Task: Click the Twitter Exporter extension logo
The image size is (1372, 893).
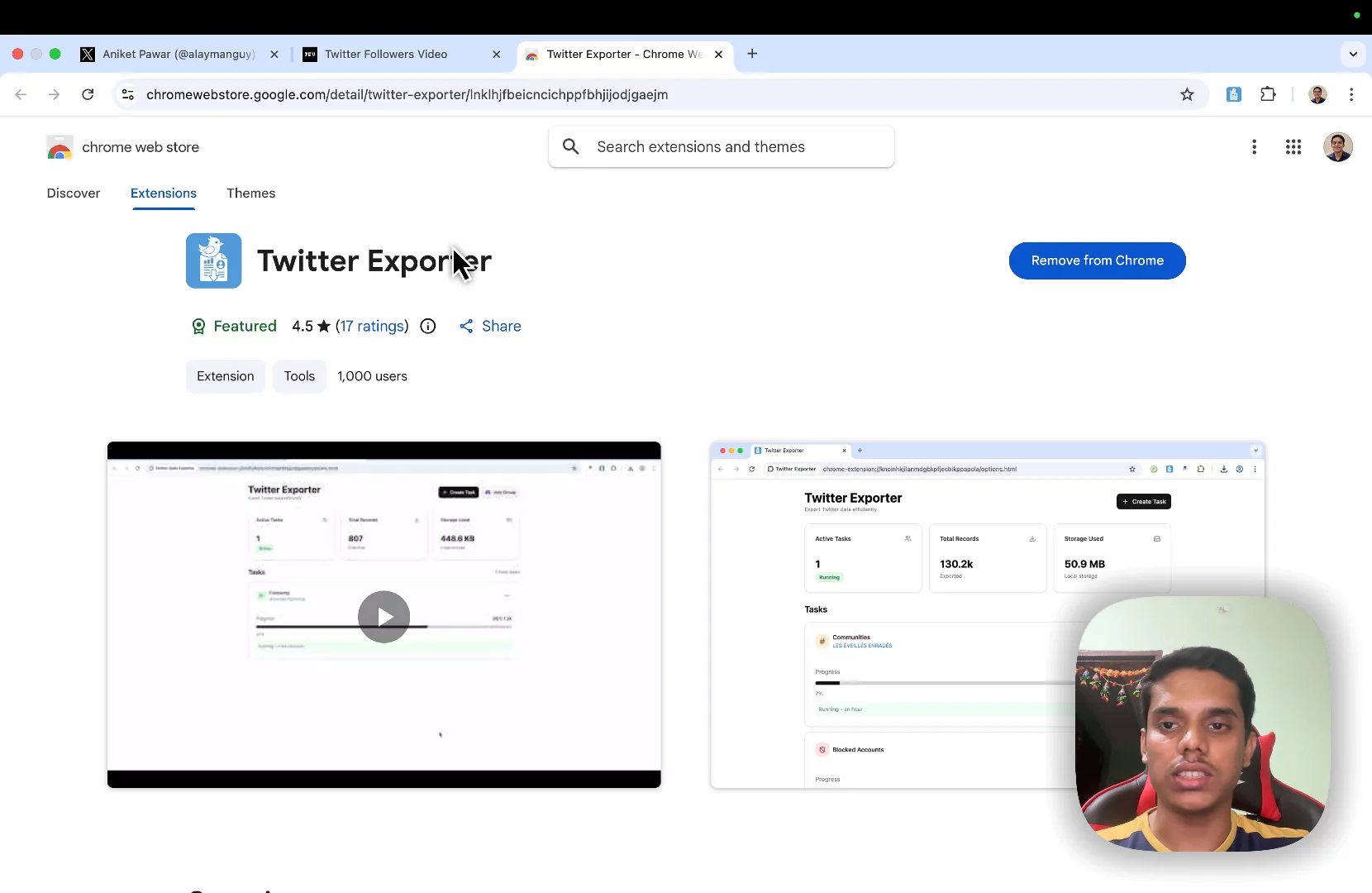Action: (x=214, y=260)
